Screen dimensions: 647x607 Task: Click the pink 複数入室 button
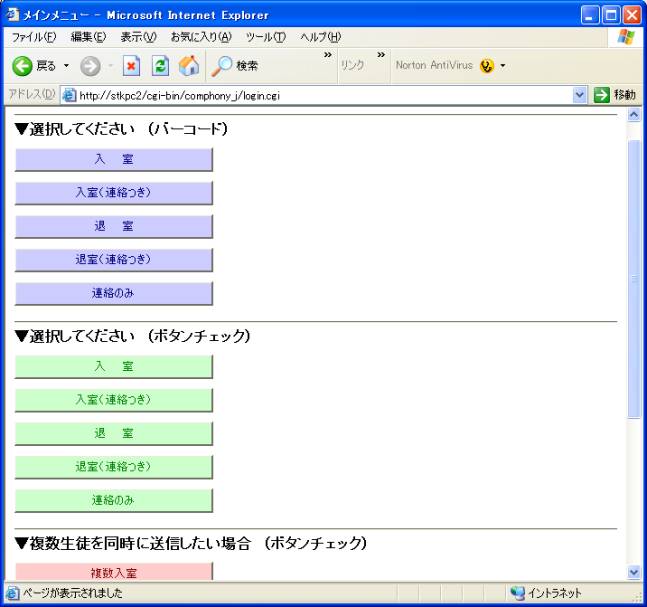114,572
